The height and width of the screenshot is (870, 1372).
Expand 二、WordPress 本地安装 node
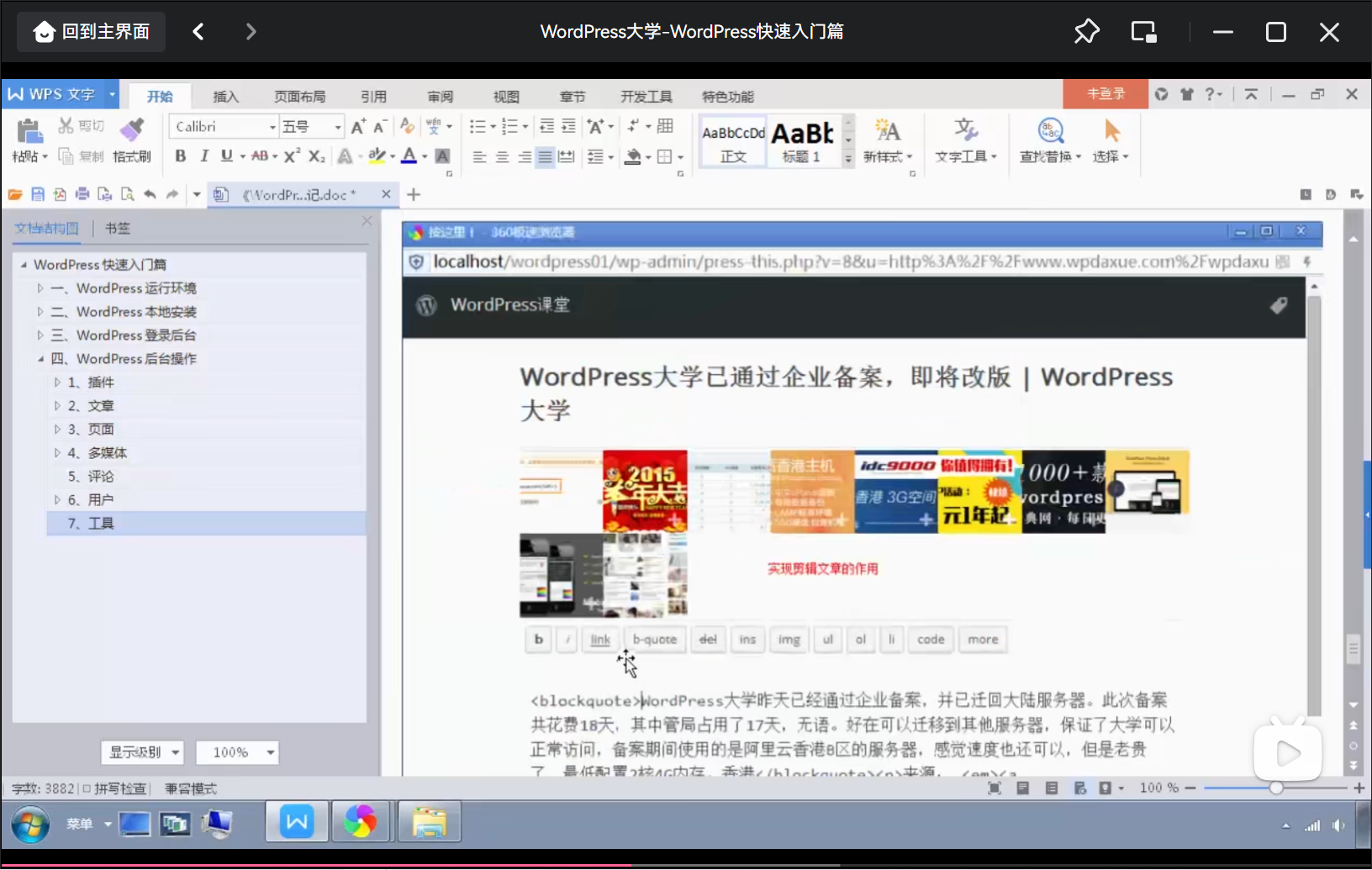tap(40, 312)
